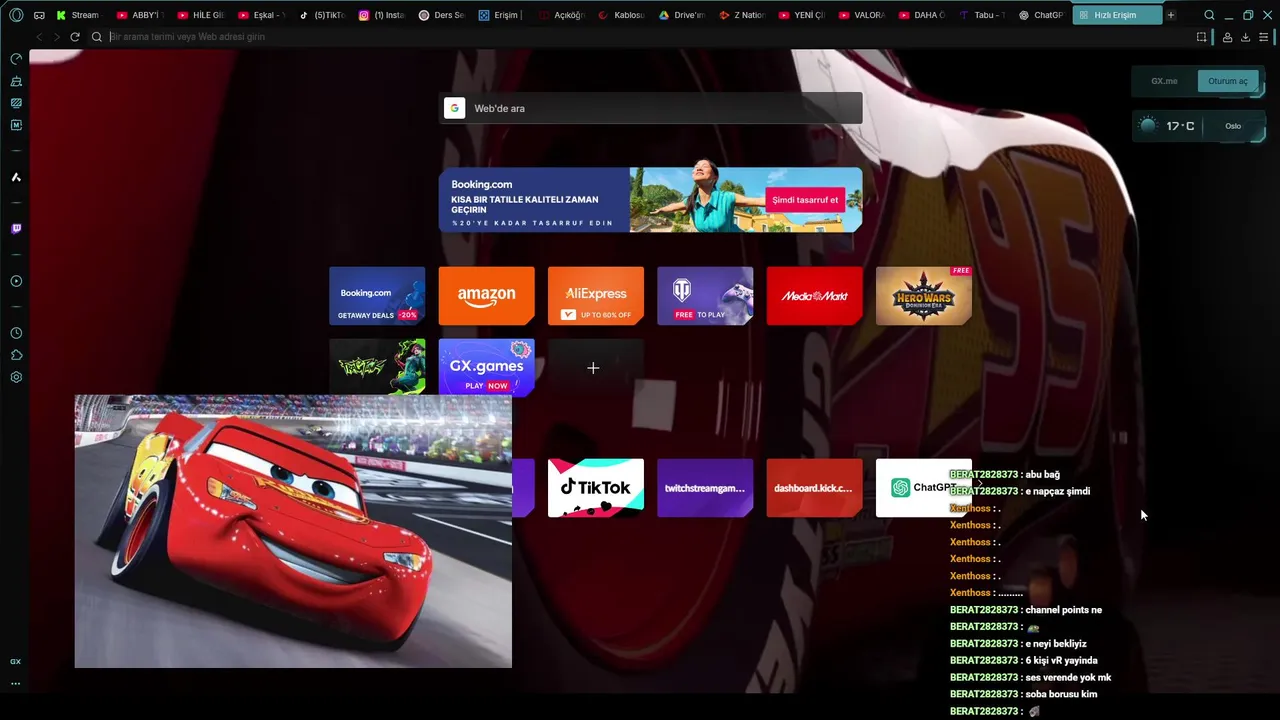This screenshot has height=720, width=1280.
Task: Switch to the Açıköğr tab
Action: click(561, 15)
